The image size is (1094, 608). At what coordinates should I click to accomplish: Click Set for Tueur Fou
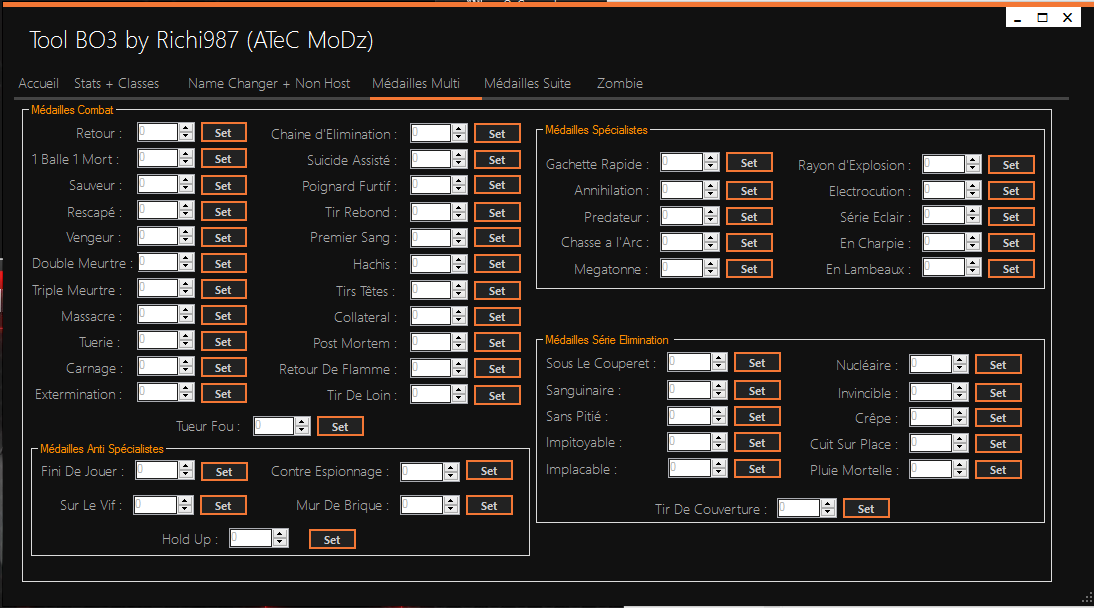pos(340,427)
